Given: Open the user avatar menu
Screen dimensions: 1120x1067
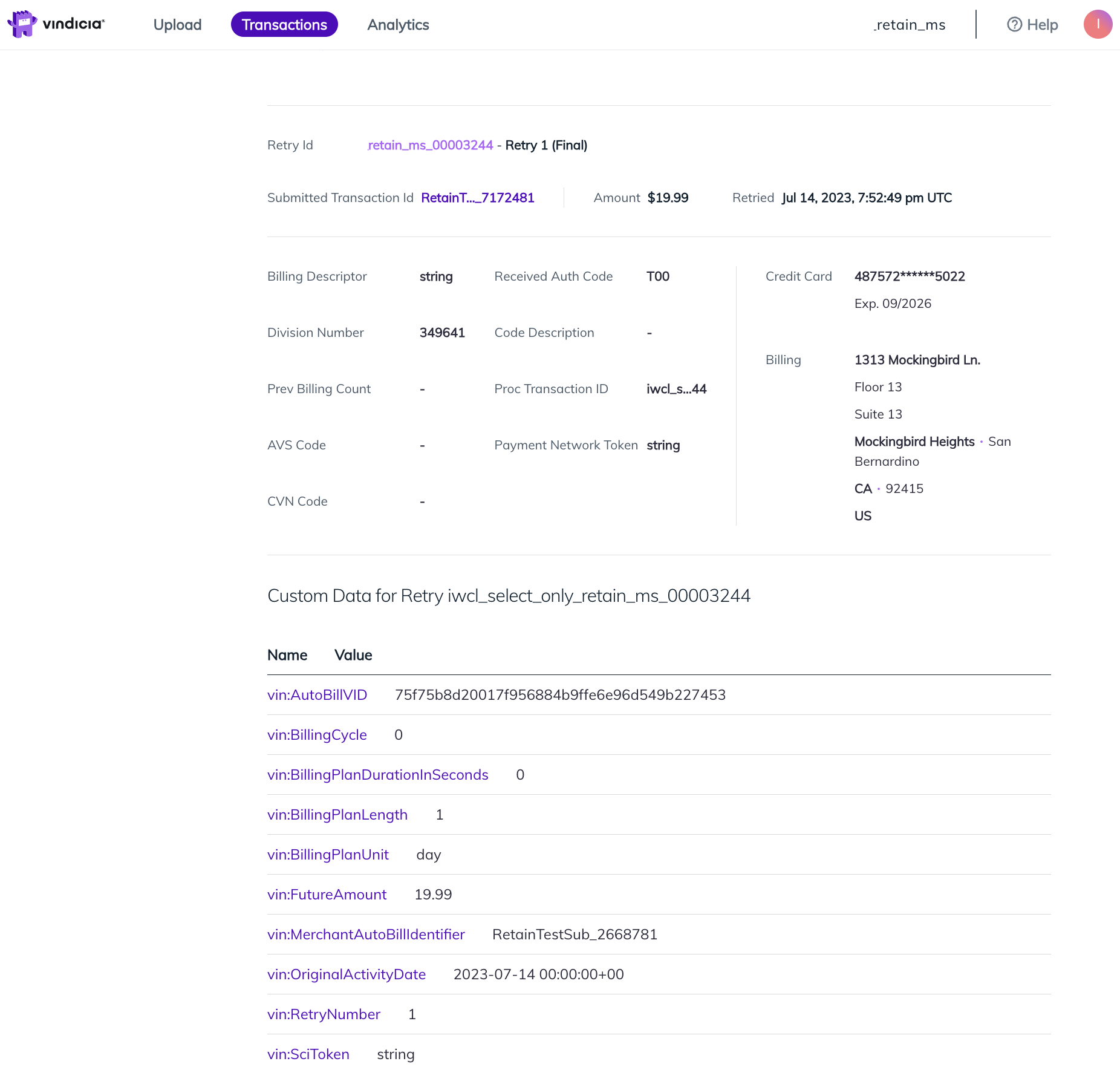Looking at the screenshot, I should click(1098, 25).
